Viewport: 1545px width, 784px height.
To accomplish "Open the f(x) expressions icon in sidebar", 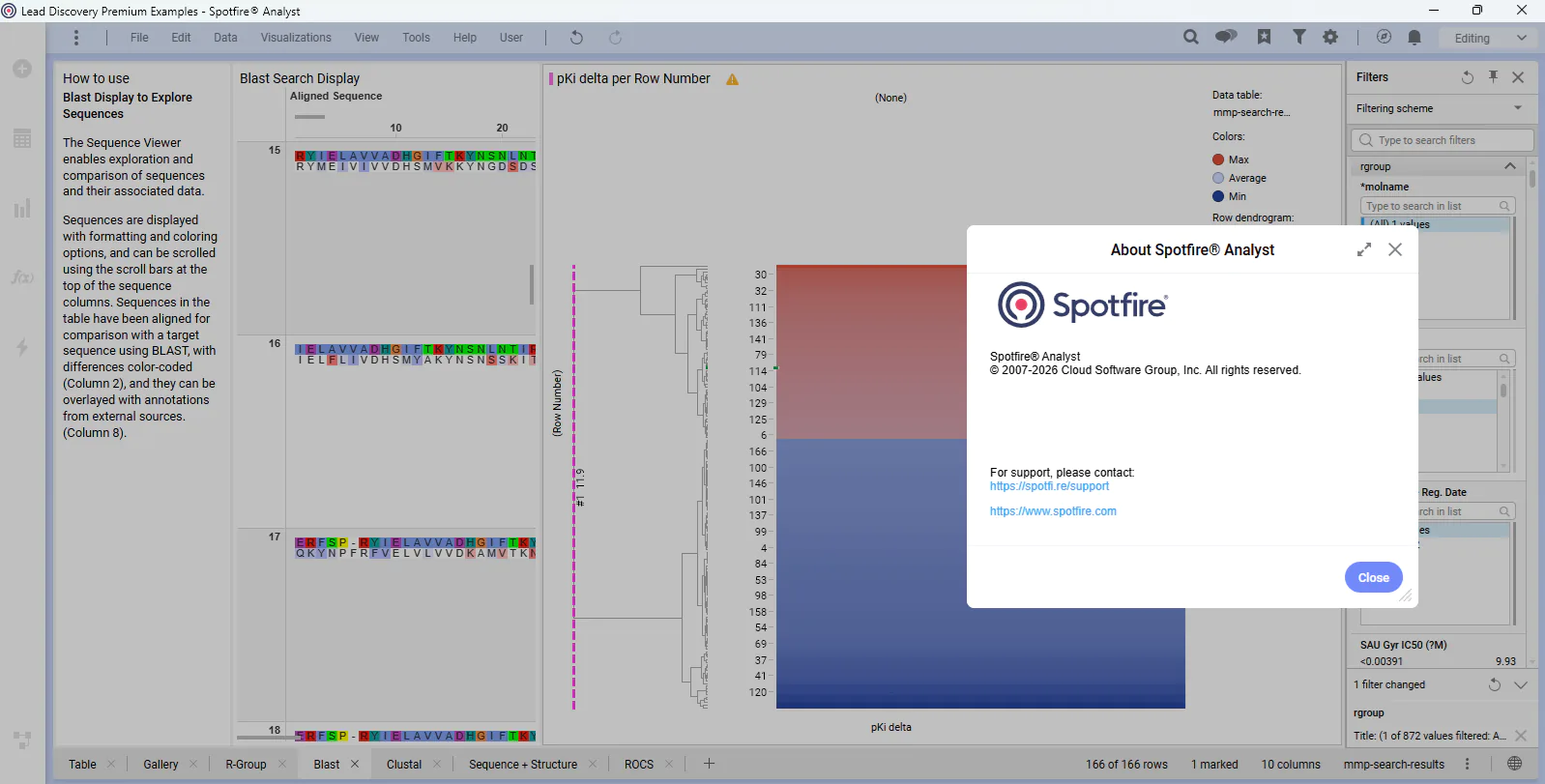I will click(22, 277).
